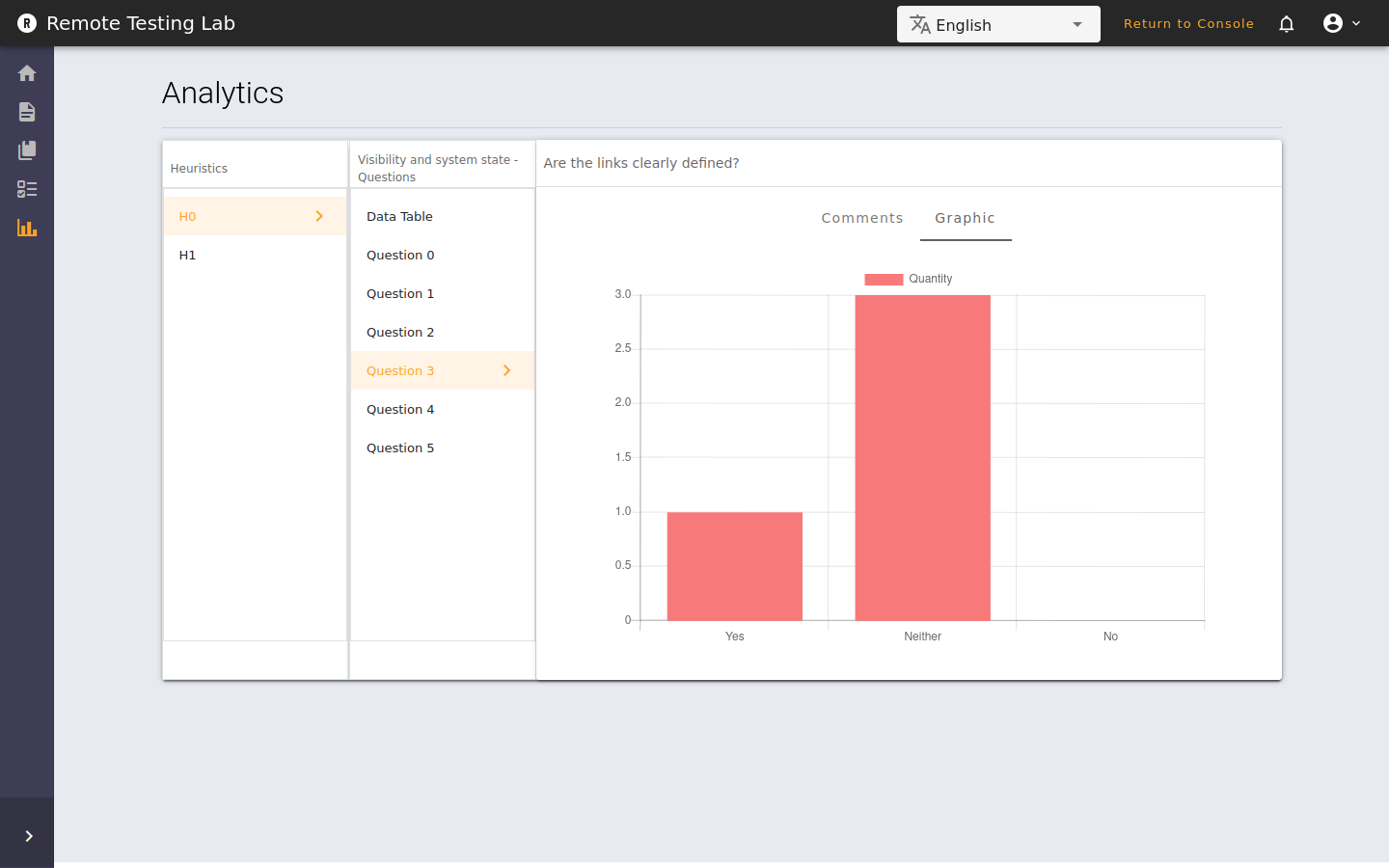Open the notifications bell

(1286, 24)
